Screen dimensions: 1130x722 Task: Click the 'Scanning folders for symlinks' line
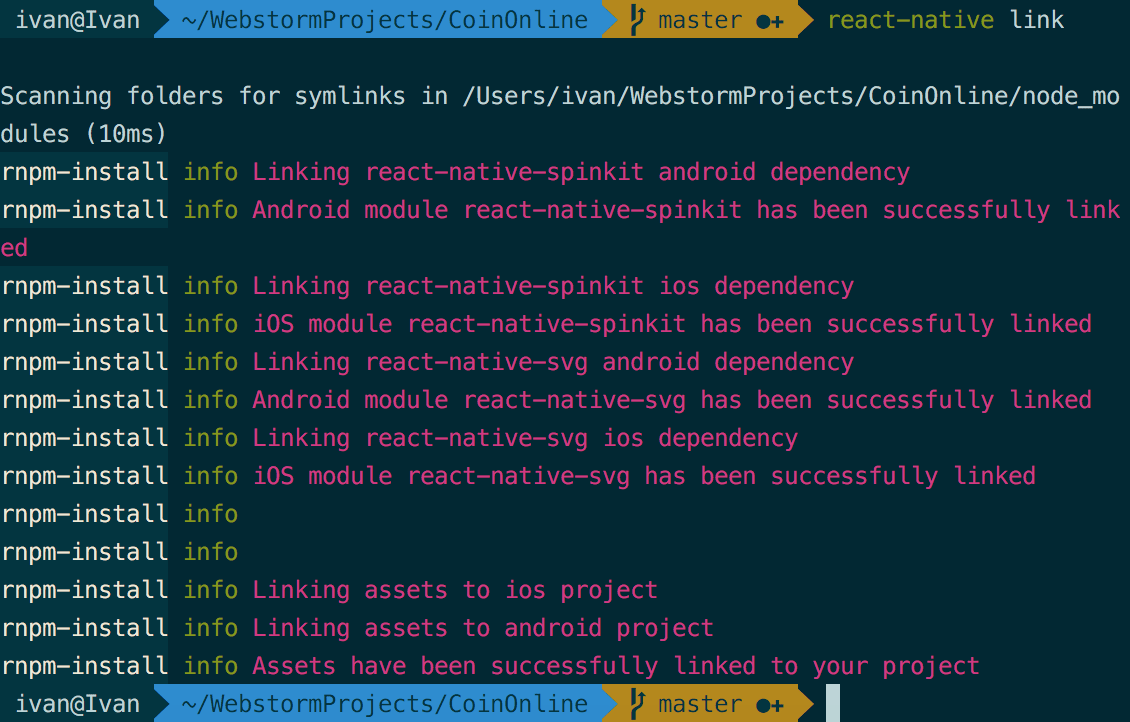pyautogui.click(x=560, y=96)
